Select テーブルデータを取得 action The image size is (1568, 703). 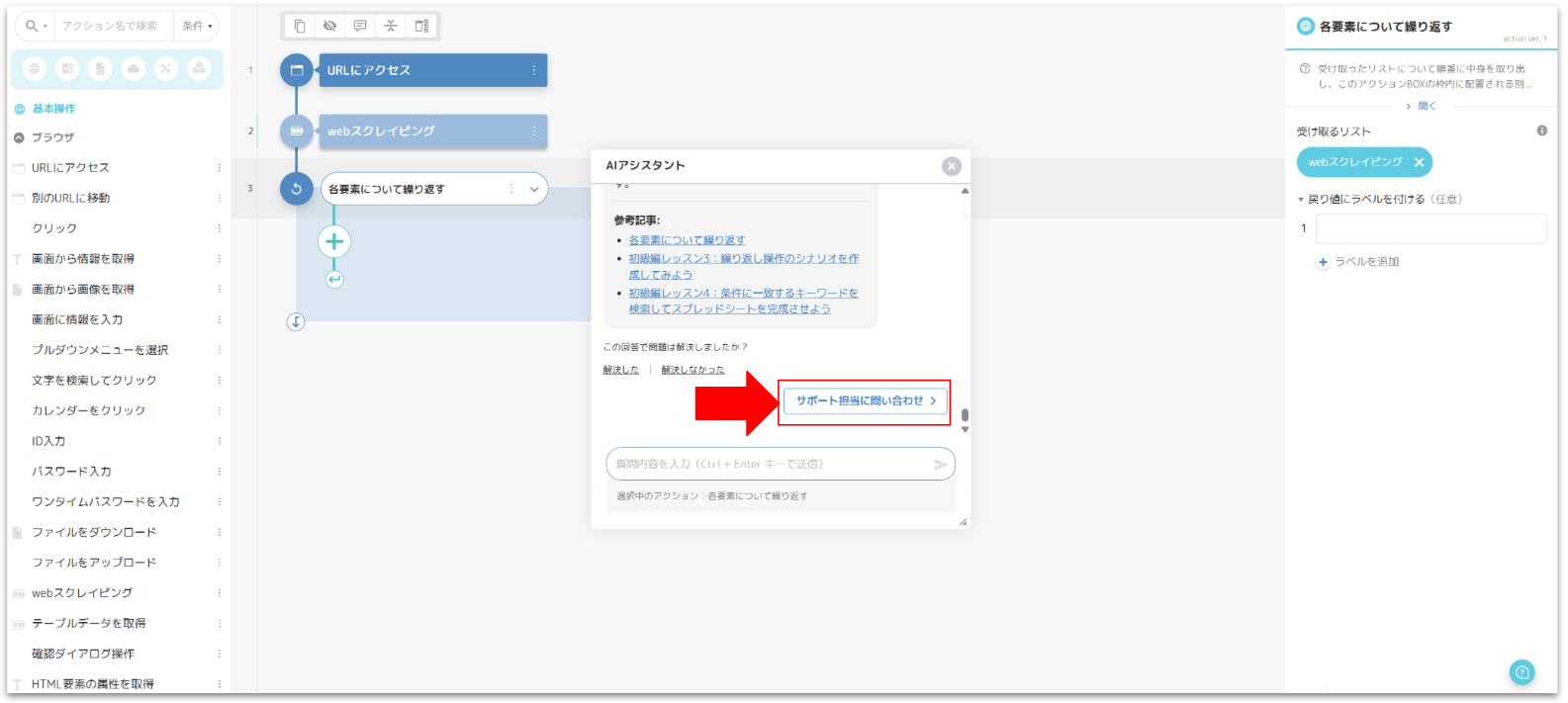(x=89, y=624)
